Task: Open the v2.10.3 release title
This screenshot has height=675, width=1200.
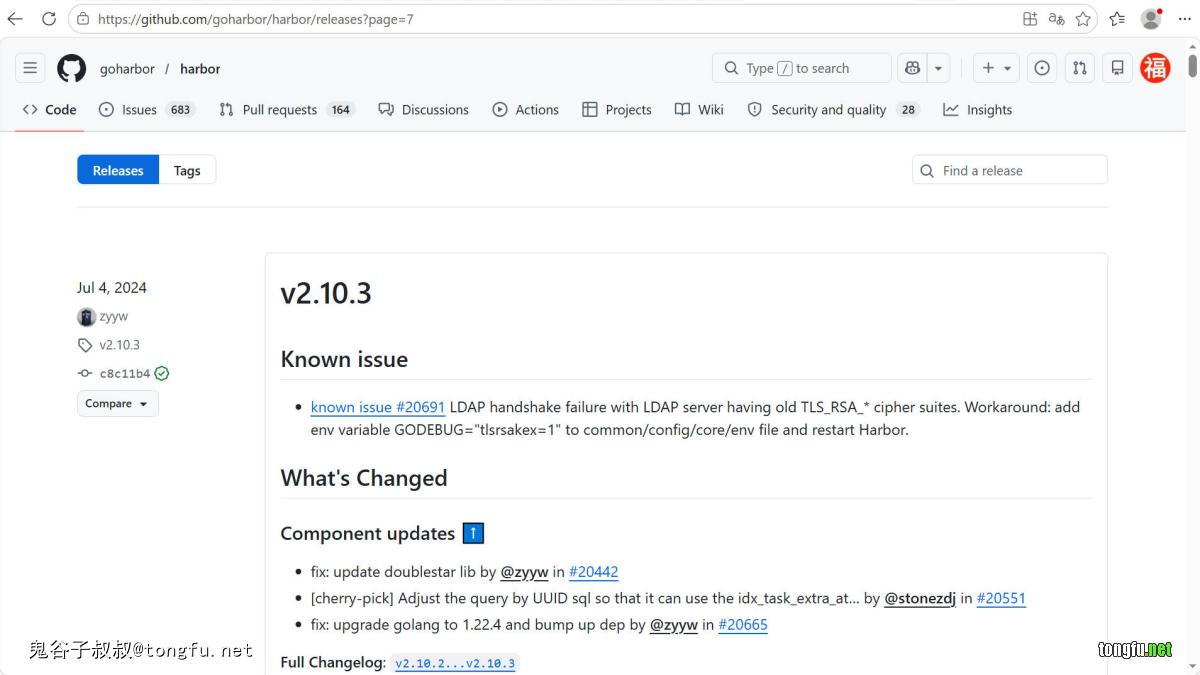Action: pos(326,293)
